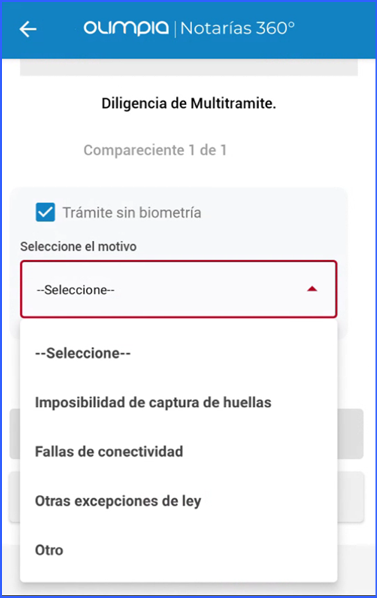Click the red-bordered motivo combo box field
Viewport: 377px width, 598px height.
(x=179, y=289)
